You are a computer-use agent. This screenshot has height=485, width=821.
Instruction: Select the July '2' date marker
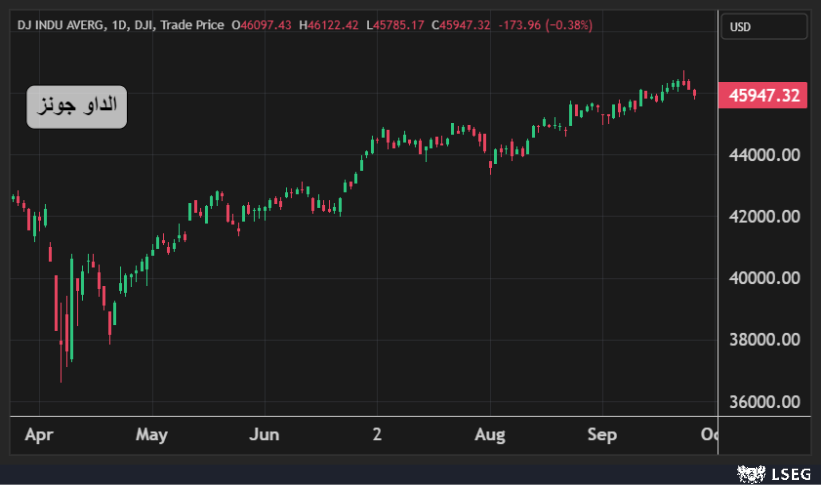coord(377,435)
